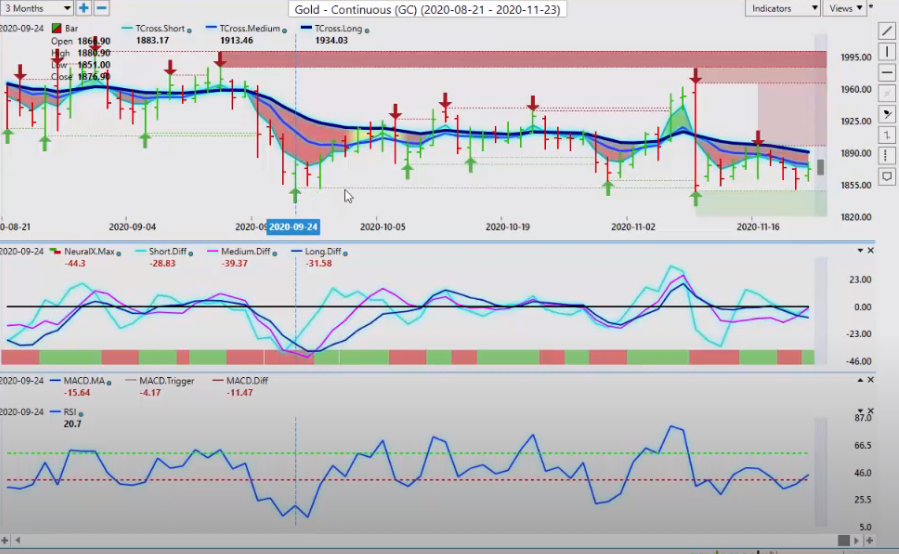Collapse the RSI panel with arrow

pyautogui.click(x=861, y=411)
